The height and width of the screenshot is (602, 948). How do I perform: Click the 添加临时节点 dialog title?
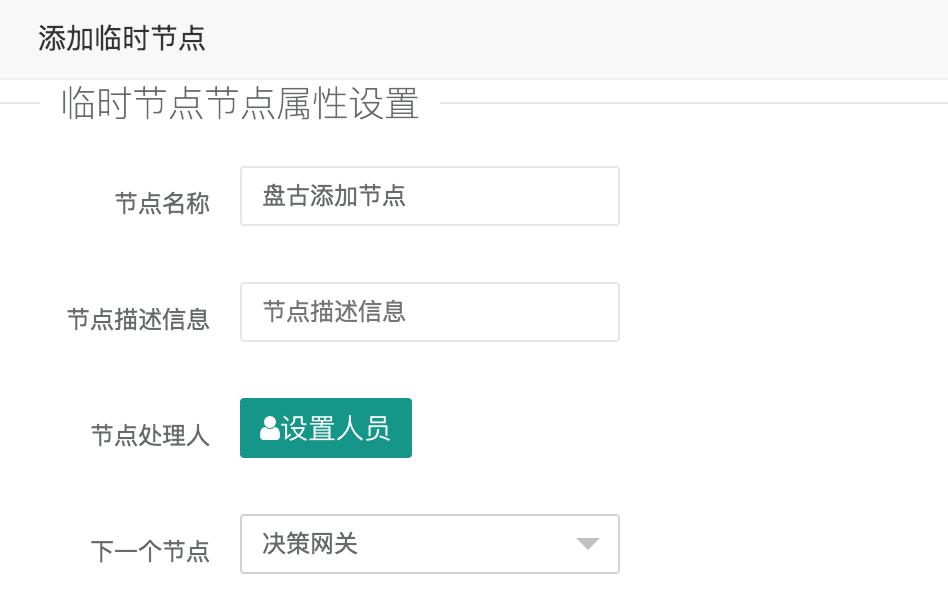[122, 38]
